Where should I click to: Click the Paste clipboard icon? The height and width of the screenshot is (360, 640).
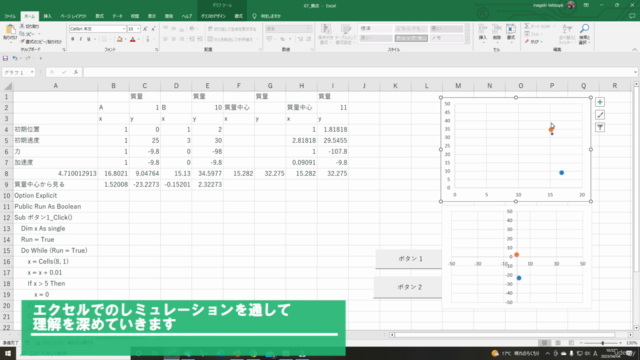tap(10, 30)
